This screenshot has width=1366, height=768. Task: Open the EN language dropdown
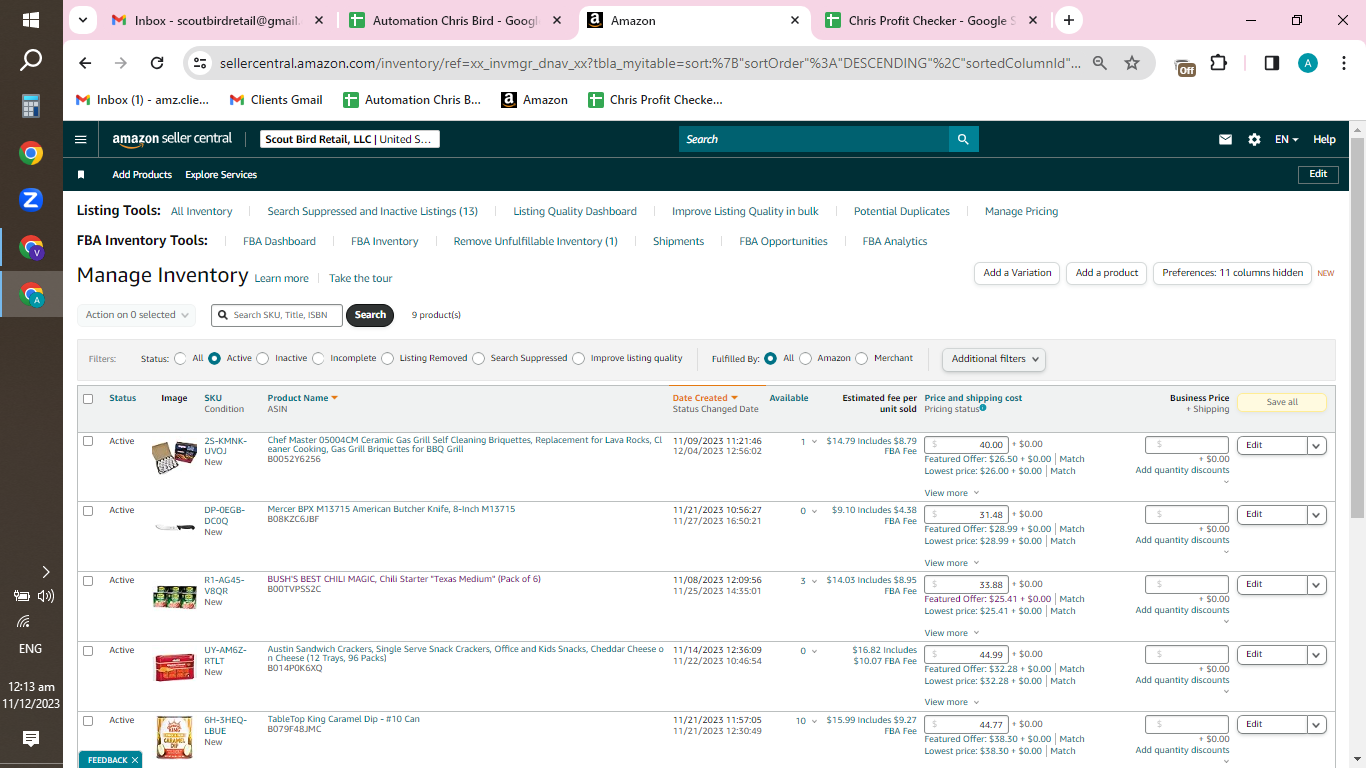[1286, 140]
